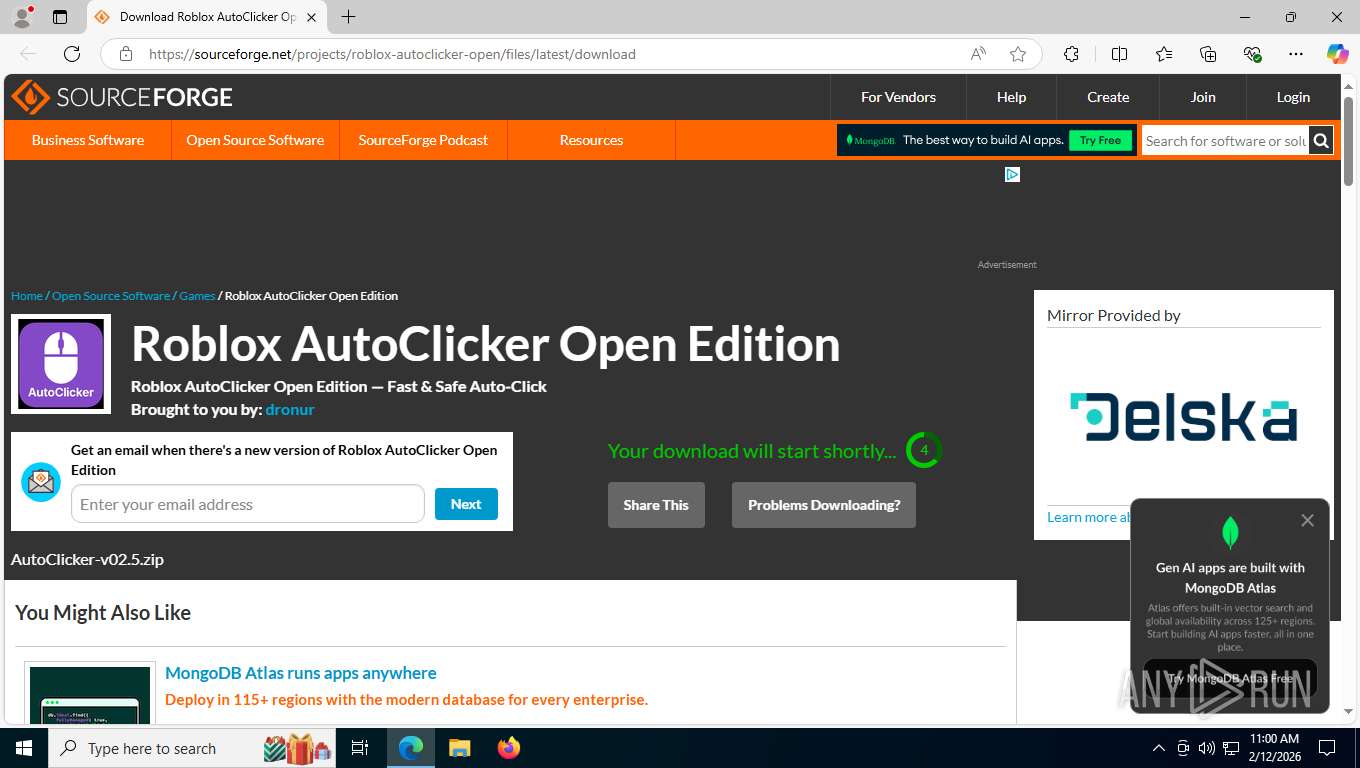Open a new browser tab
The width and height of the screenshot is (1360, 768).
tap(348, 17)
